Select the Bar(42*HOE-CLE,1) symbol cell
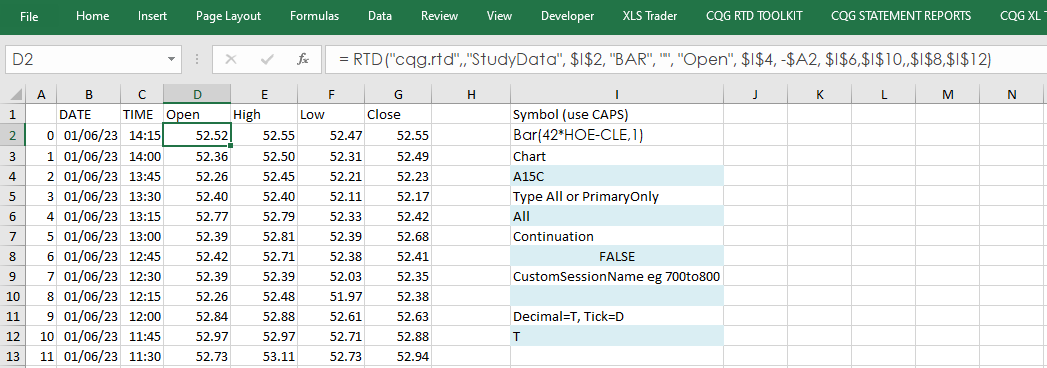1047x368 pixels. pyautogui.click(x=616, y=136)
